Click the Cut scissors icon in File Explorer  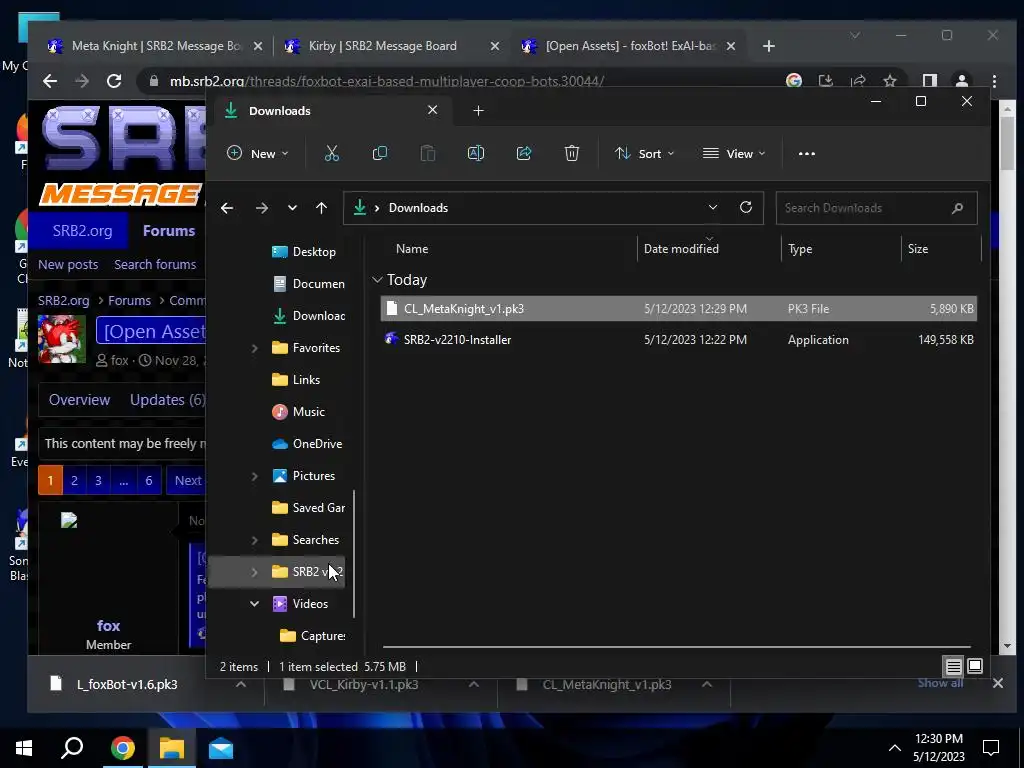(x=332, y=153)
